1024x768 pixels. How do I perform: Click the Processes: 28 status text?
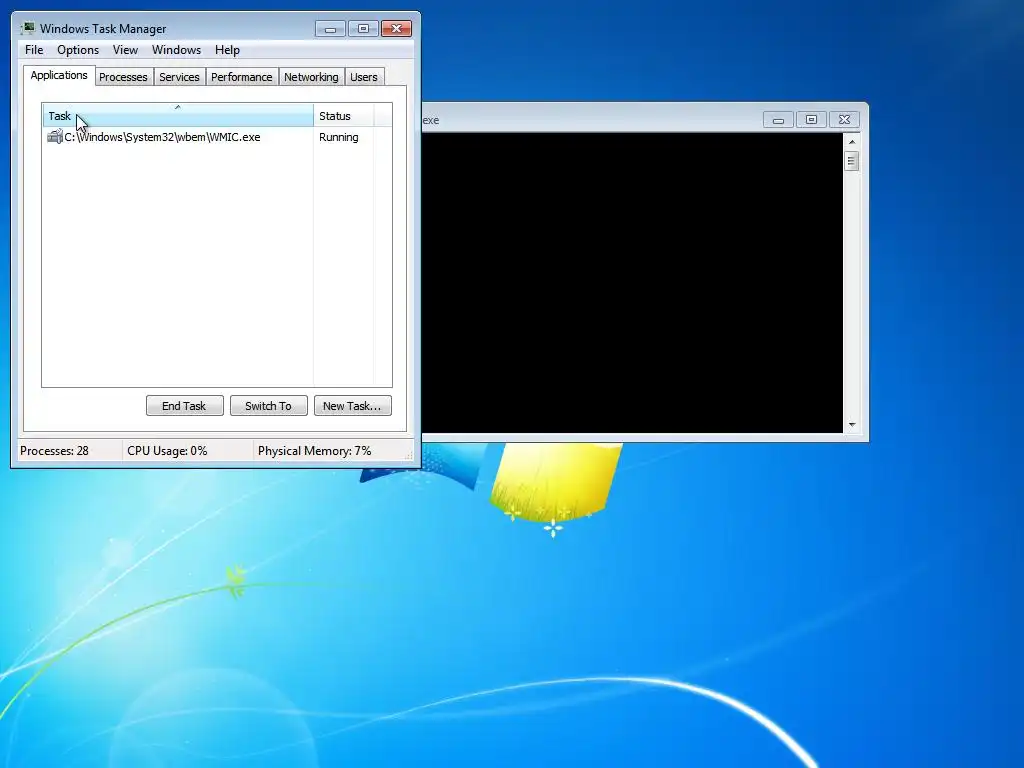click(54, 451)
